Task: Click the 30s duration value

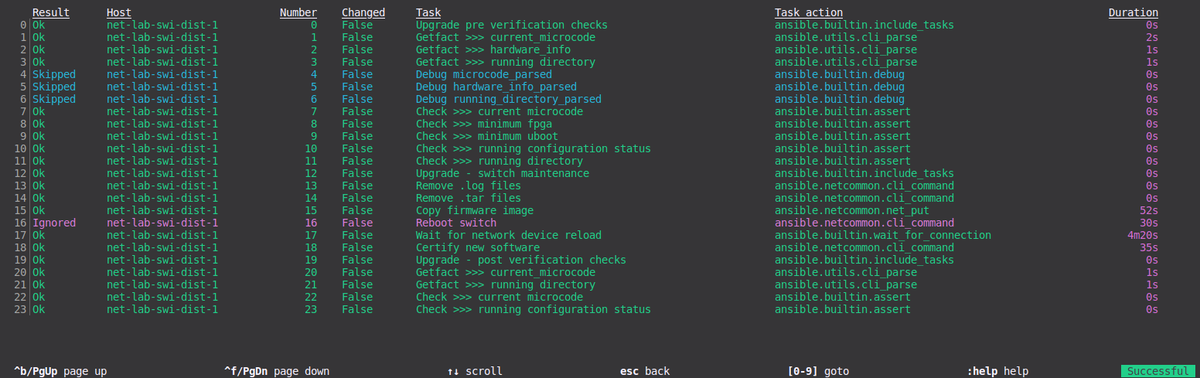Action: tap(1148, 222)
